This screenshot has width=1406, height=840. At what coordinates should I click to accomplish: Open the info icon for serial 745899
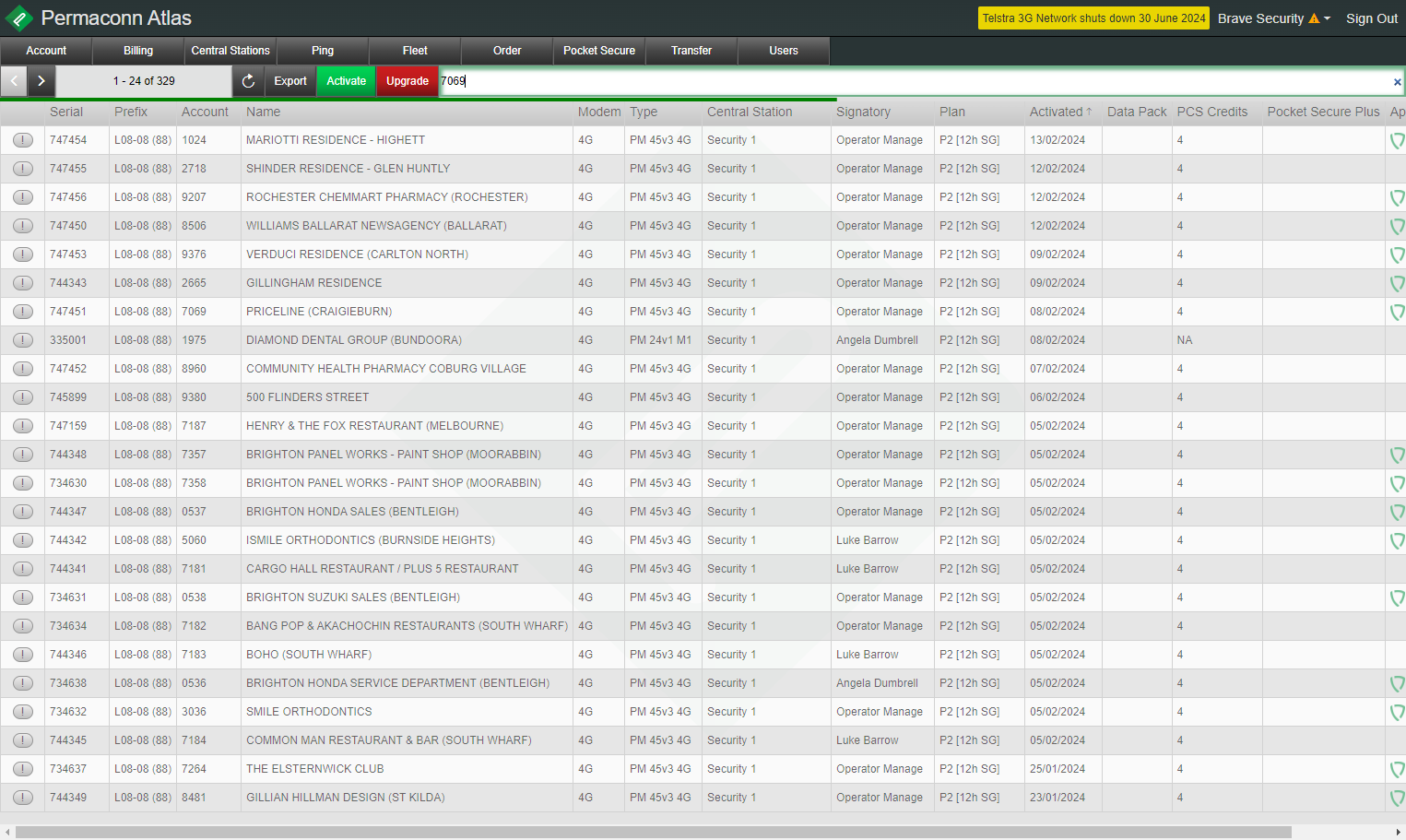[x=23, y=397]
